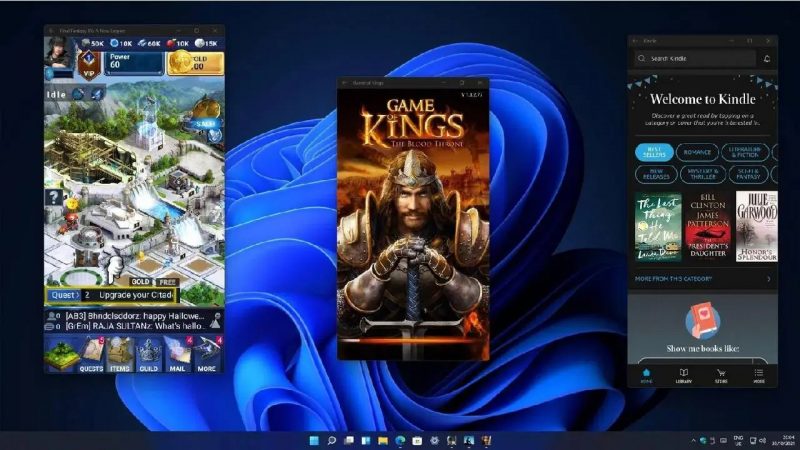Open Widgets from the taskbar
Viewport: 800px width, 450px height.
[366, 440]
